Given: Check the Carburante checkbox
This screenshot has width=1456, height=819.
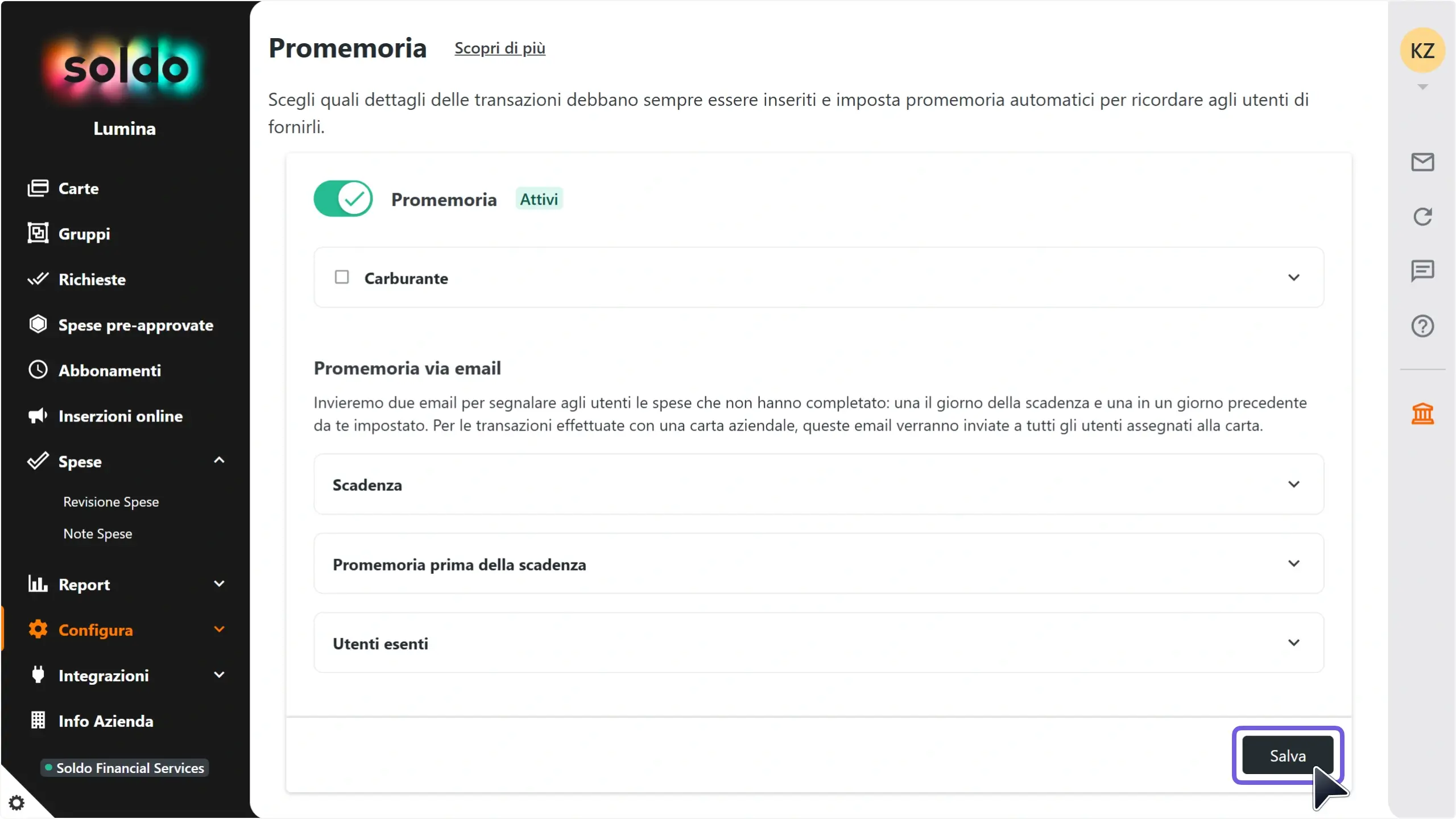Looking at the screenshot, I should [341, 277].
